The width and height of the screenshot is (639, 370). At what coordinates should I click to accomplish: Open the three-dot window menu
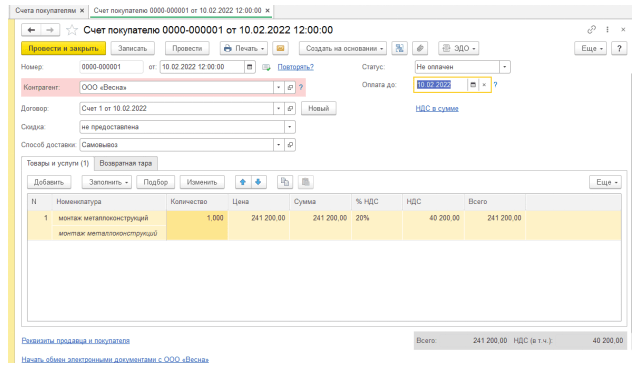coord(607,29)
